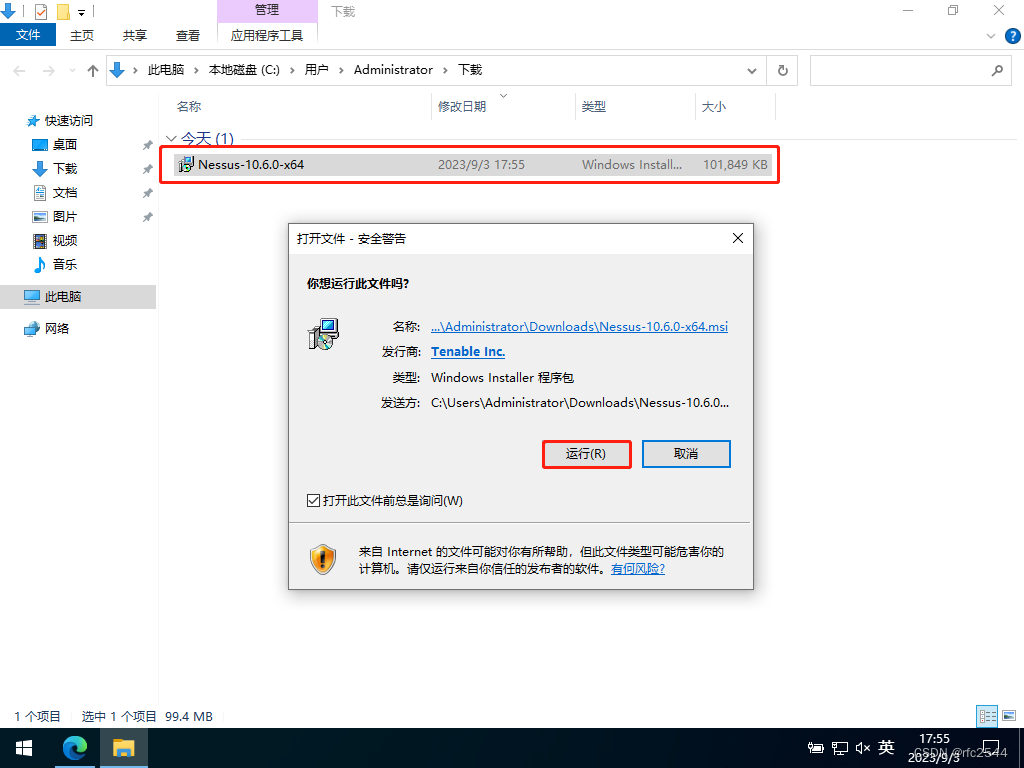1024x768 pixels.
Task: Click the Back navigation arrow
Action: coord(20,71)
